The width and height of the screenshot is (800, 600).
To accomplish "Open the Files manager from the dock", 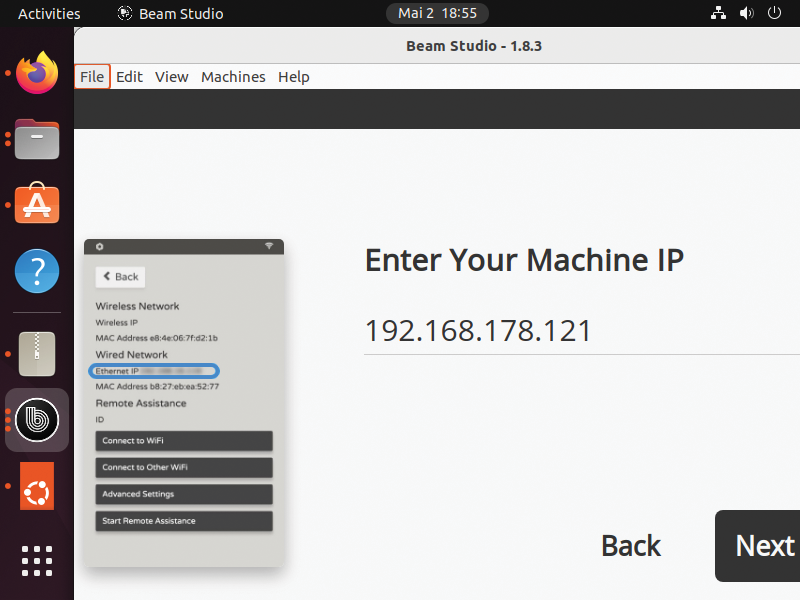I will pos(37,139).
